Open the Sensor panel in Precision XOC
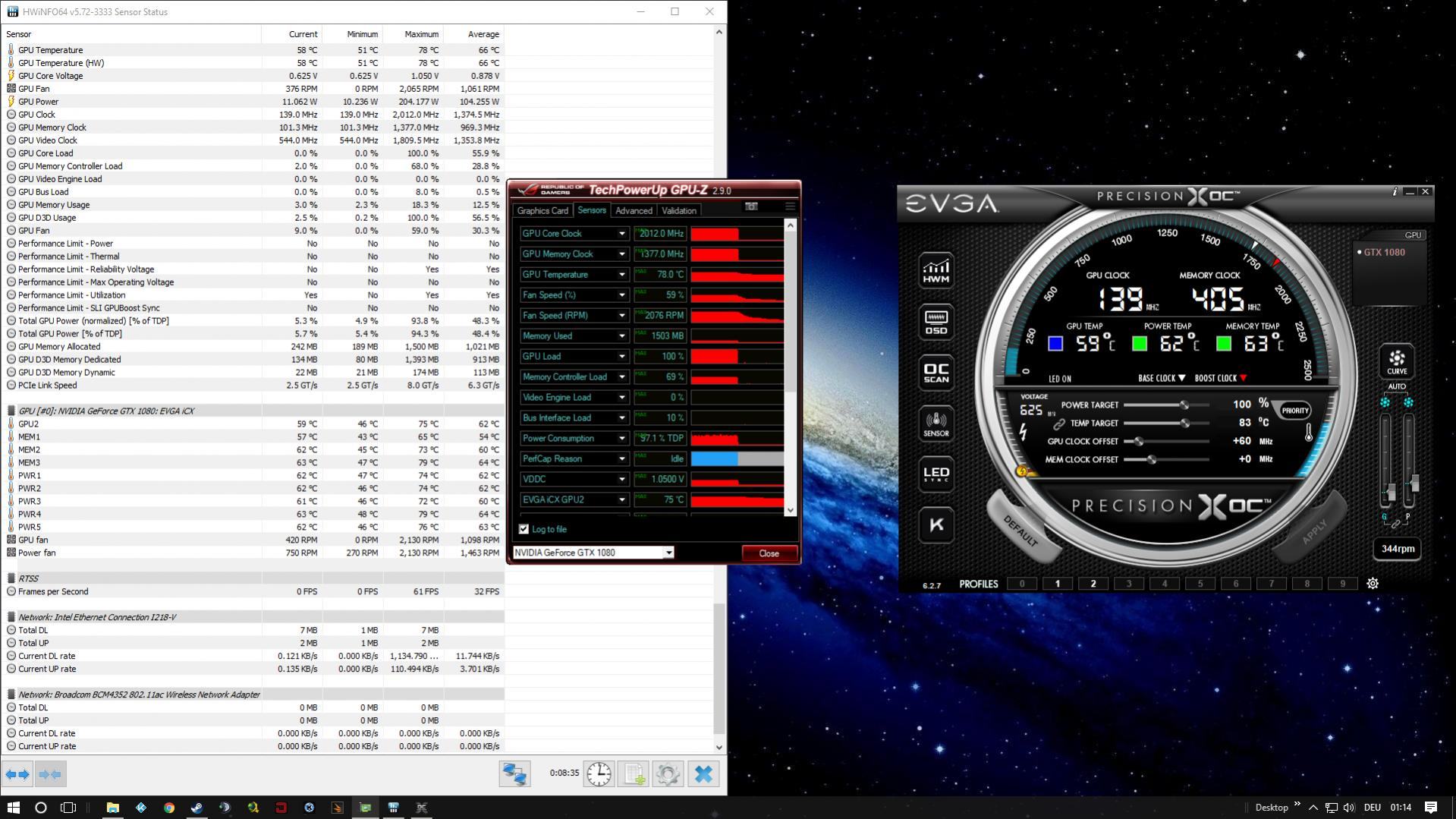The width and height of the screenshot is (1456, 819). 936,424
